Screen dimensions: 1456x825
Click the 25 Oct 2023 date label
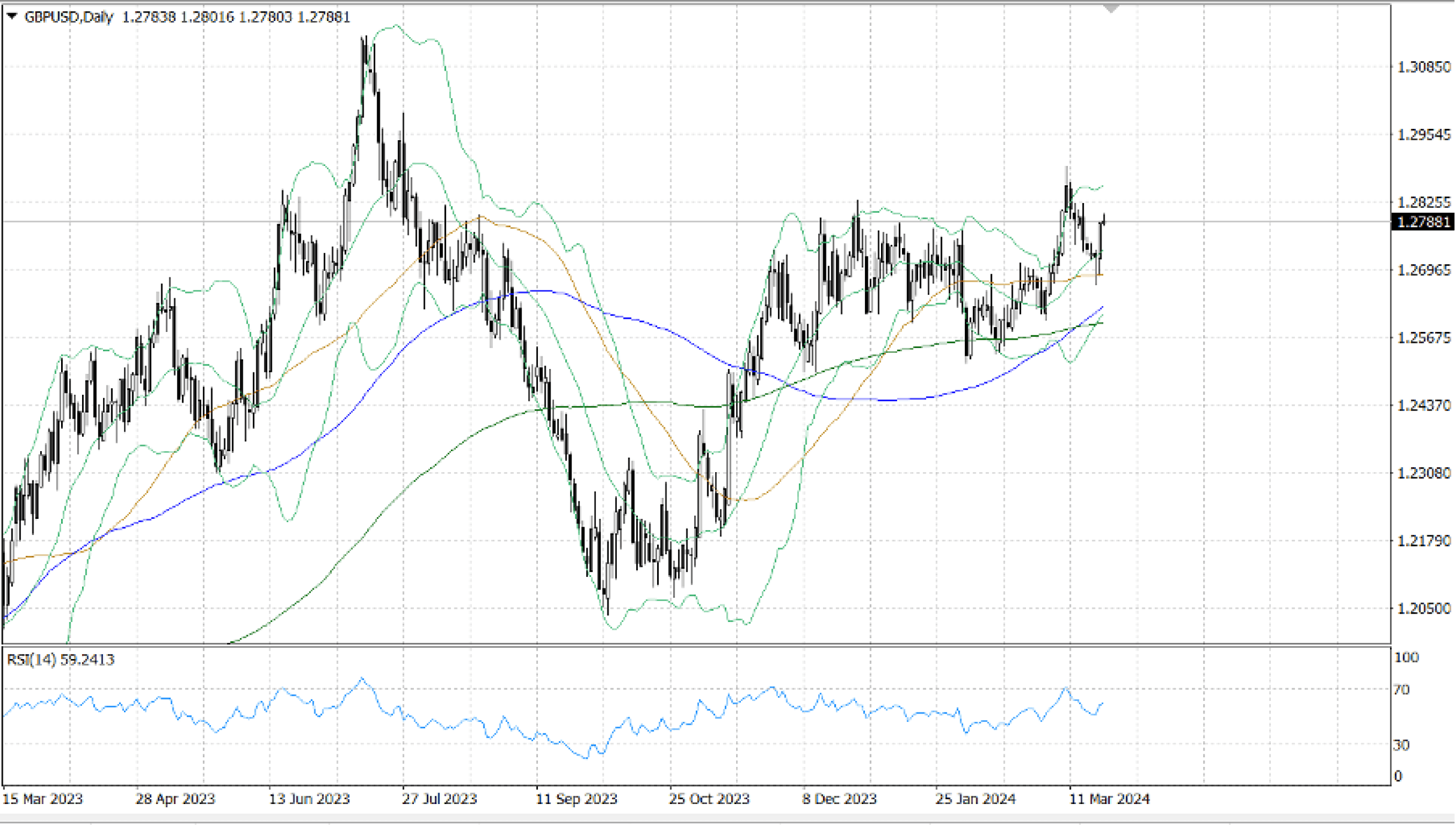point(709,799)
